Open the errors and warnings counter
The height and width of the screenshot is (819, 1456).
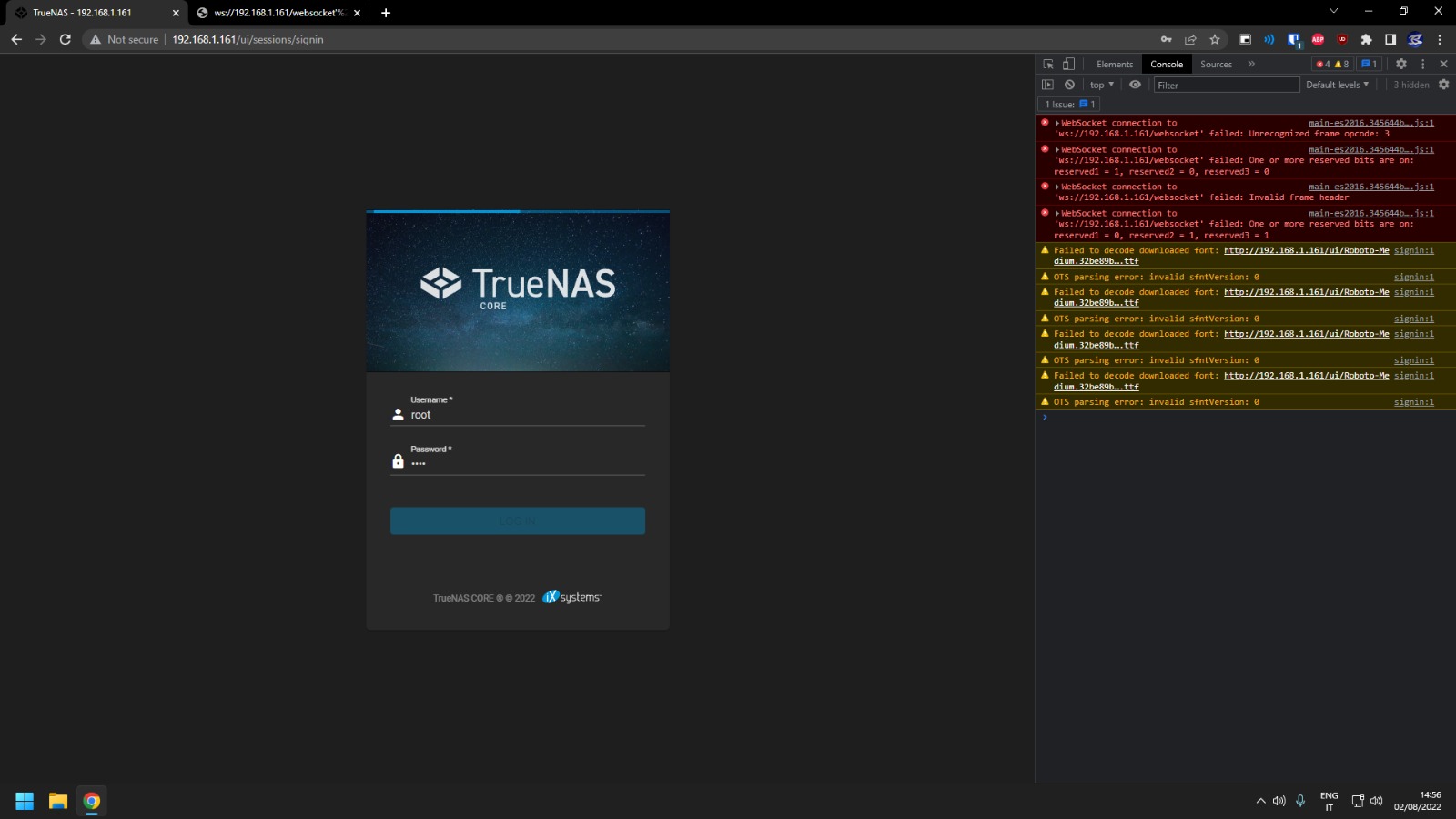tap(1332, 64)
